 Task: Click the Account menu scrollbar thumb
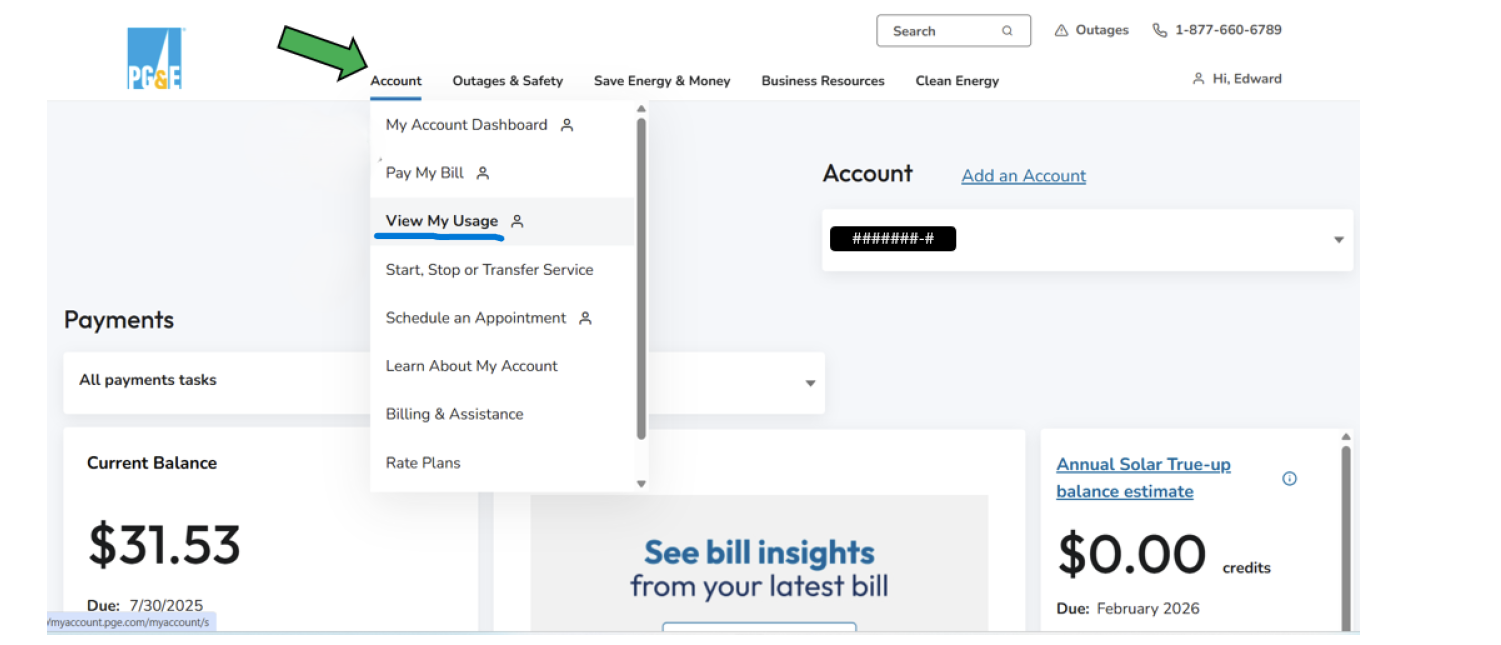[x=641, y=278]
